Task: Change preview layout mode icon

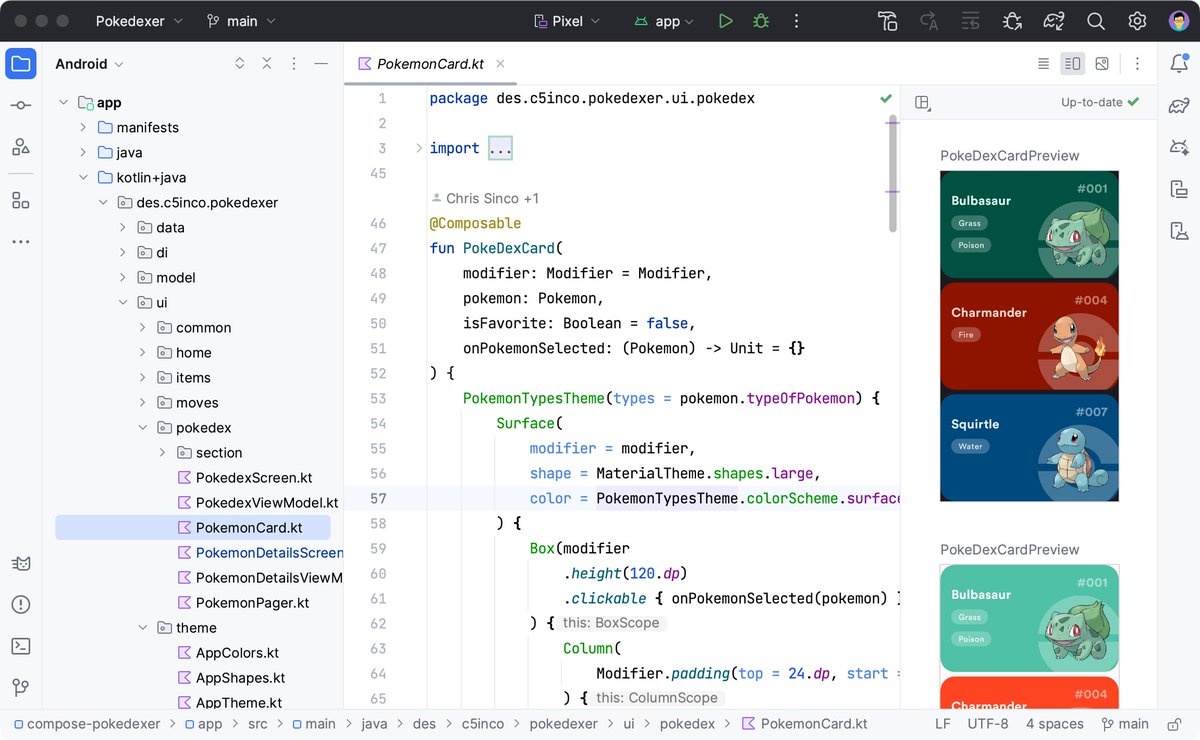Action: (923, 102)
